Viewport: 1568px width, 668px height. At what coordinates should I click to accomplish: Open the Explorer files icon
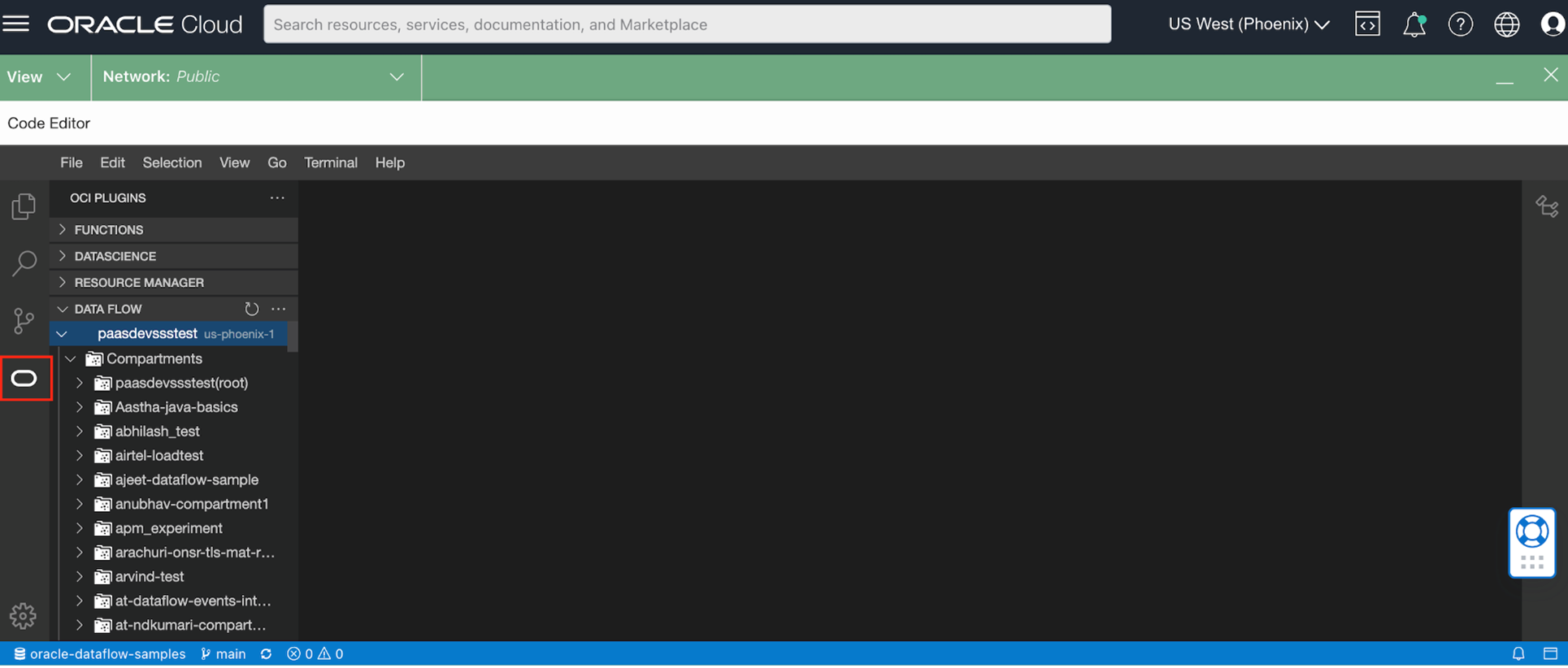(x=24, y=206)
